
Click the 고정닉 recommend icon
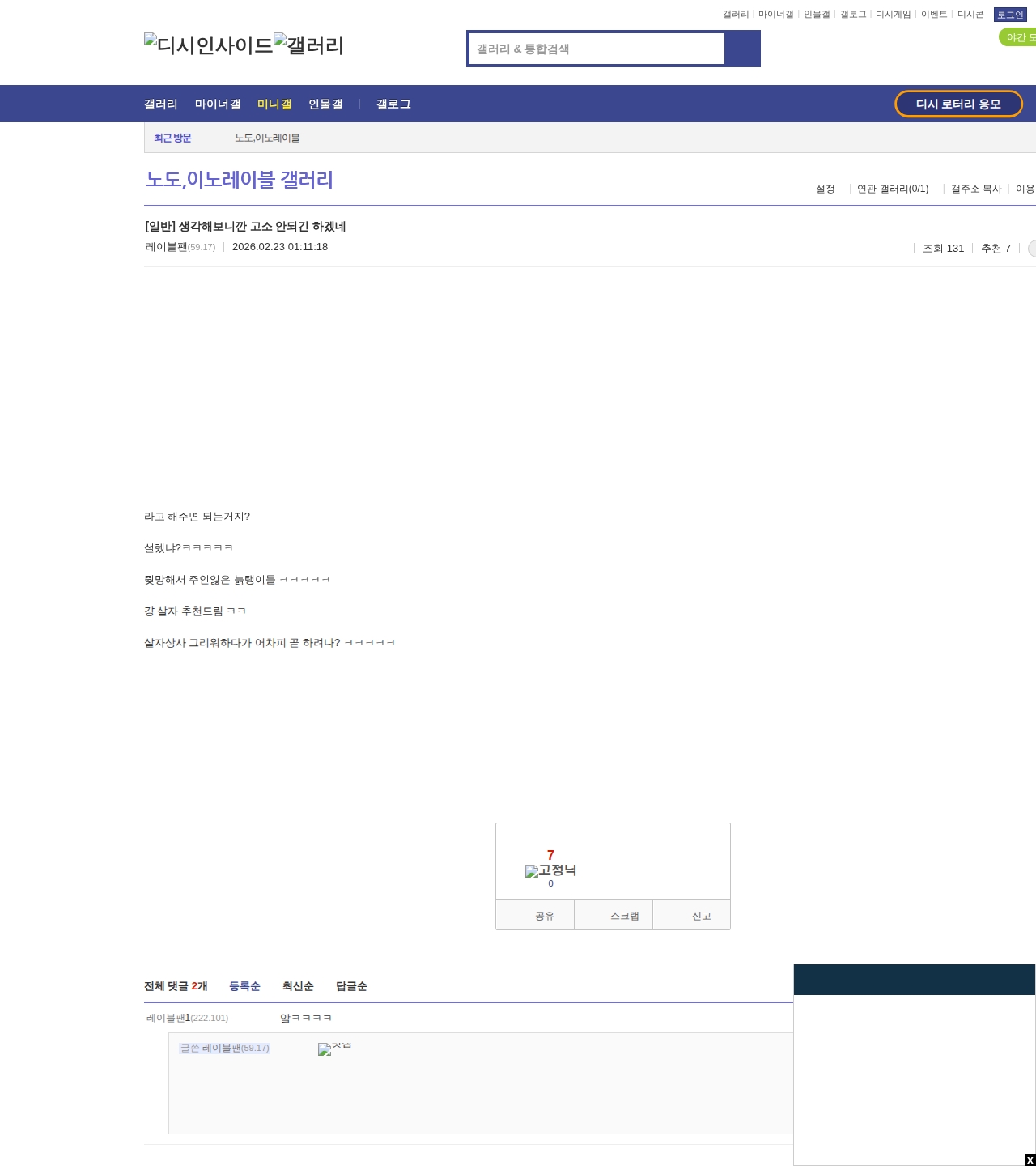[550, 870]
